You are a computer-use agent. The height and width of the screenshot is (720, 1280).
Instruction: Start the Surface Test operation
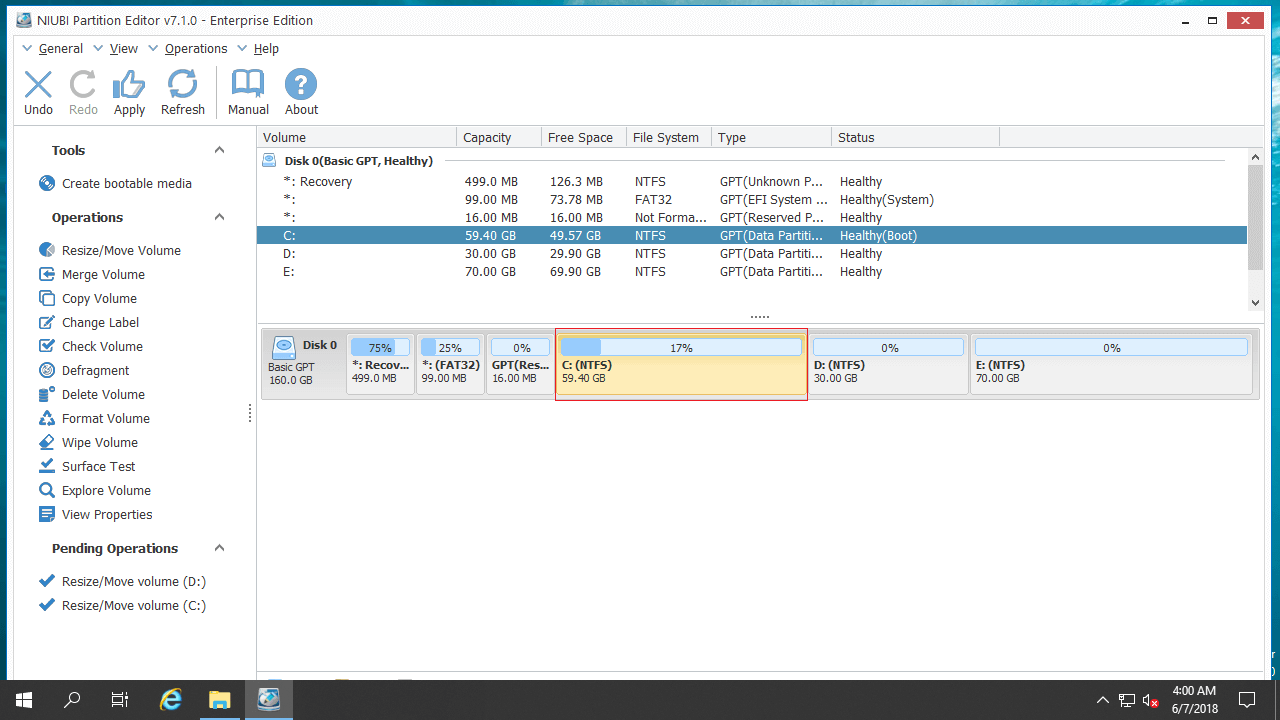(x=87, y=466)
